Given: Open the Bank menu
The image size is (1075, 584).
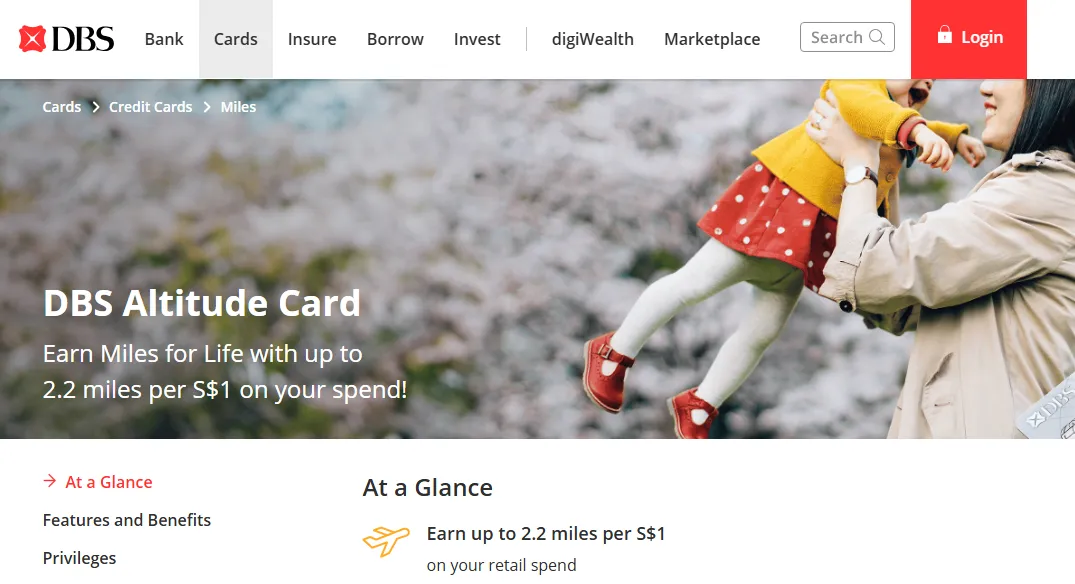Looking at the screenshot, I should coord(164,39).
